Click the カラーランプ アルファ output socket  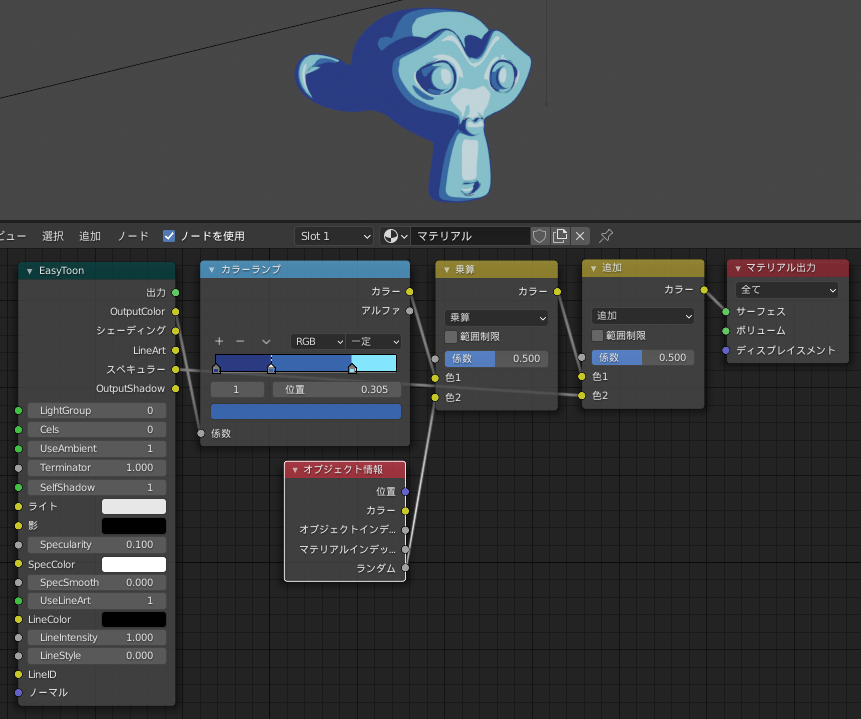pyautogui.click(x=410, y=311)
